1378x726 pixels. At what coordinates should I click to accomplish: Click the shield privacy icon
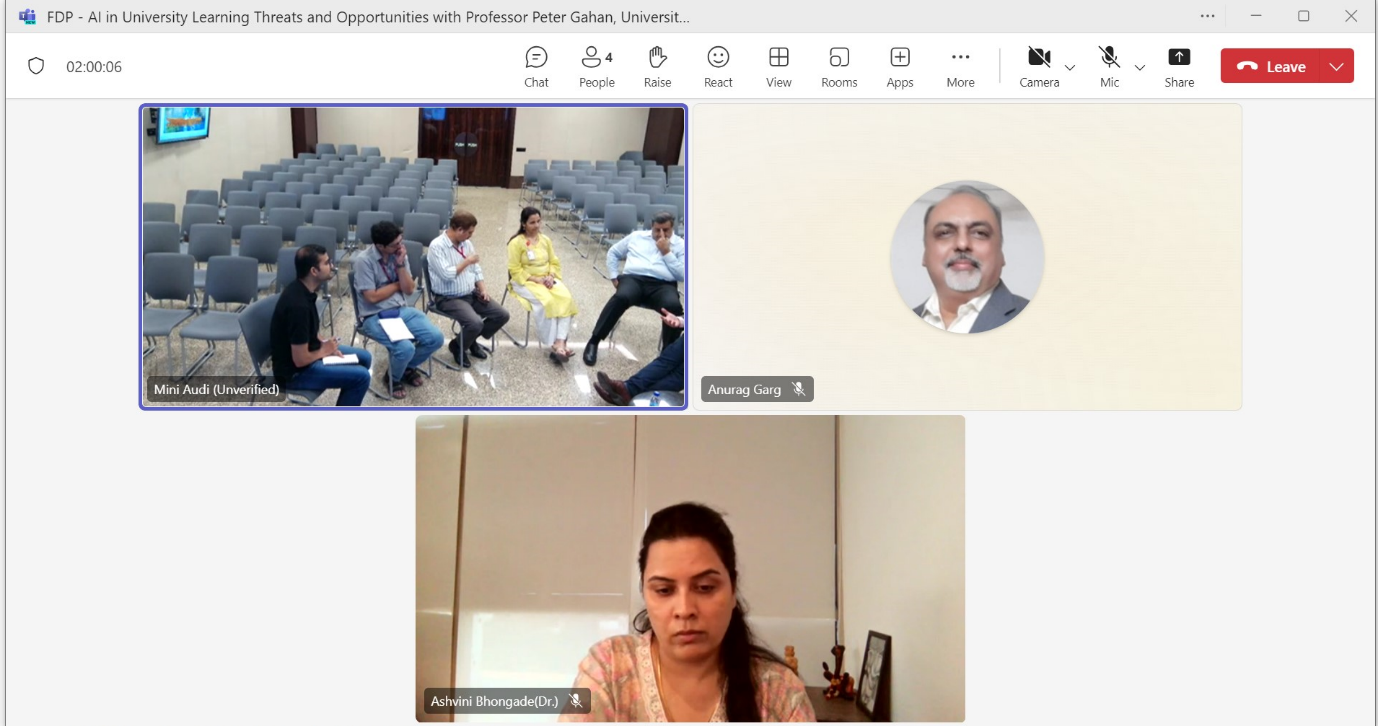[x=36, y=66]
